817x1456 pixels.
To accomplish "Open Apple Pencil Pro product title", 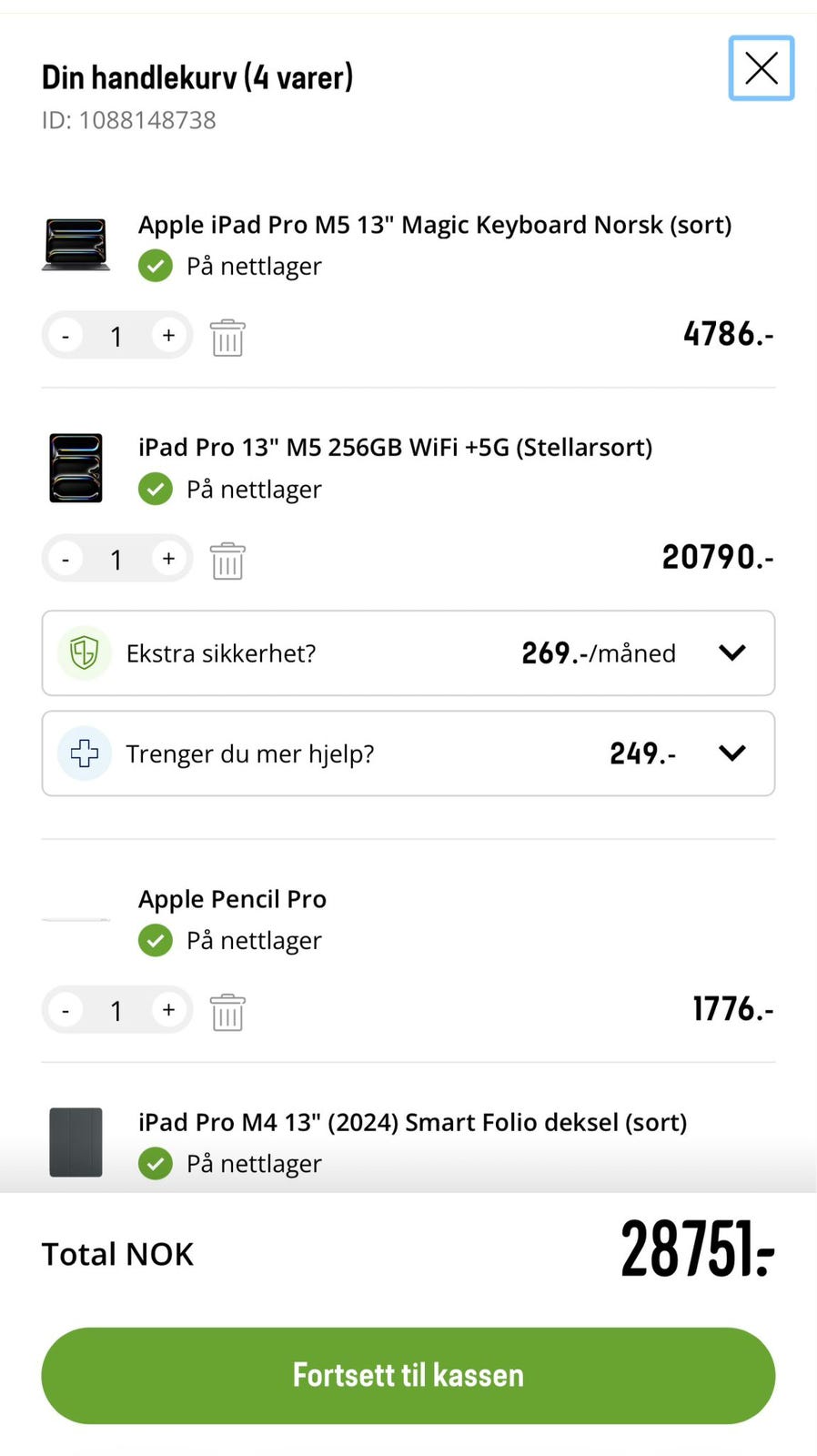I will coord(232,899).
